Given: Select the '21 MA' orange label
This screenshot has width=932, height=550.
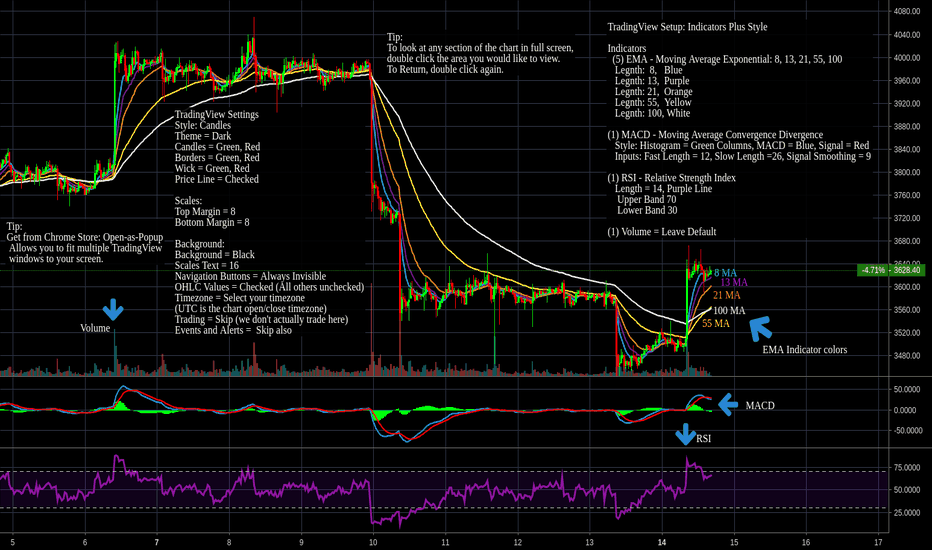Looking at the screenshot, I should point(726,296).
